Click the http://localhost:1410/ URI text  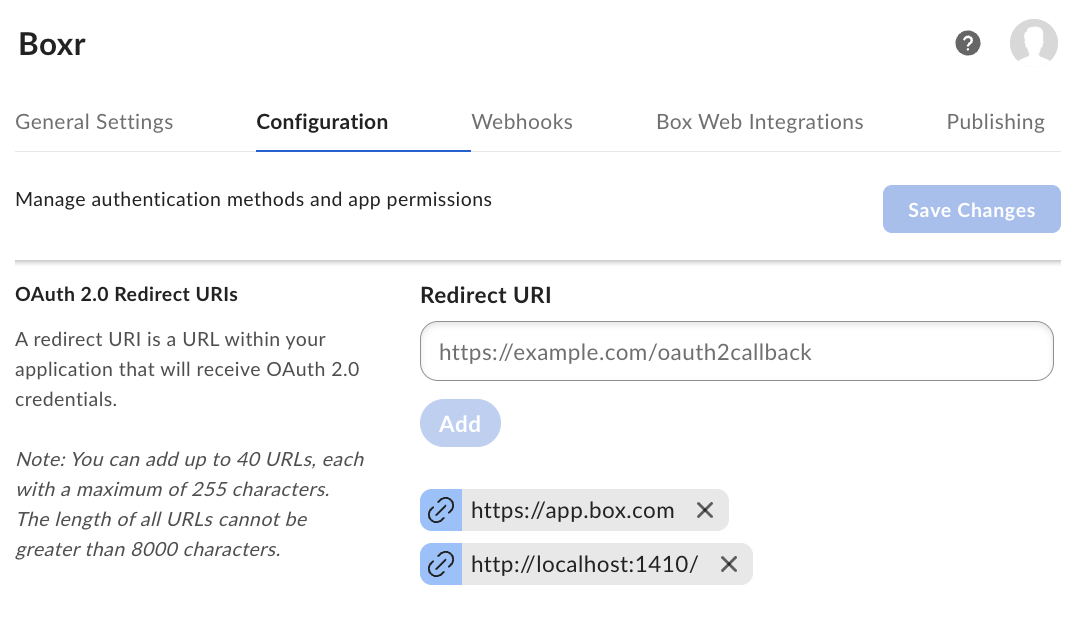(584, 564)
